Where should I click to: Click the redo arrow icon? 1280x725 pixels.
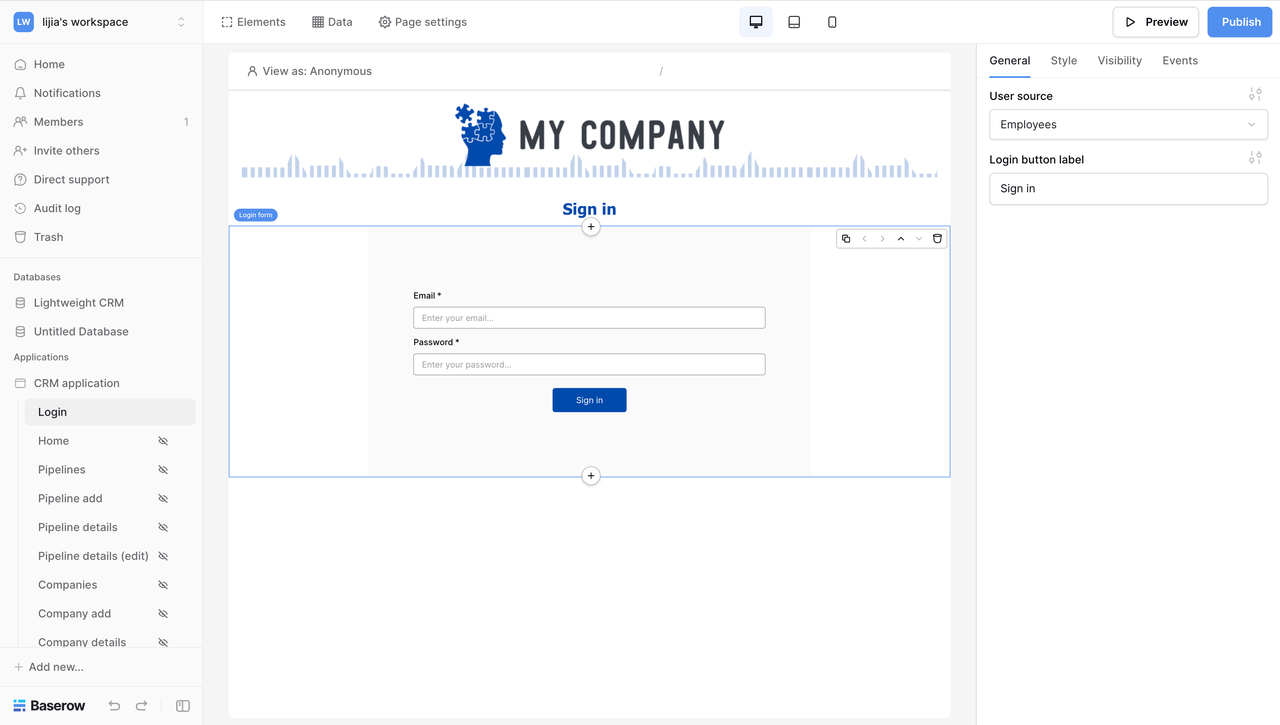pos(141,706)
